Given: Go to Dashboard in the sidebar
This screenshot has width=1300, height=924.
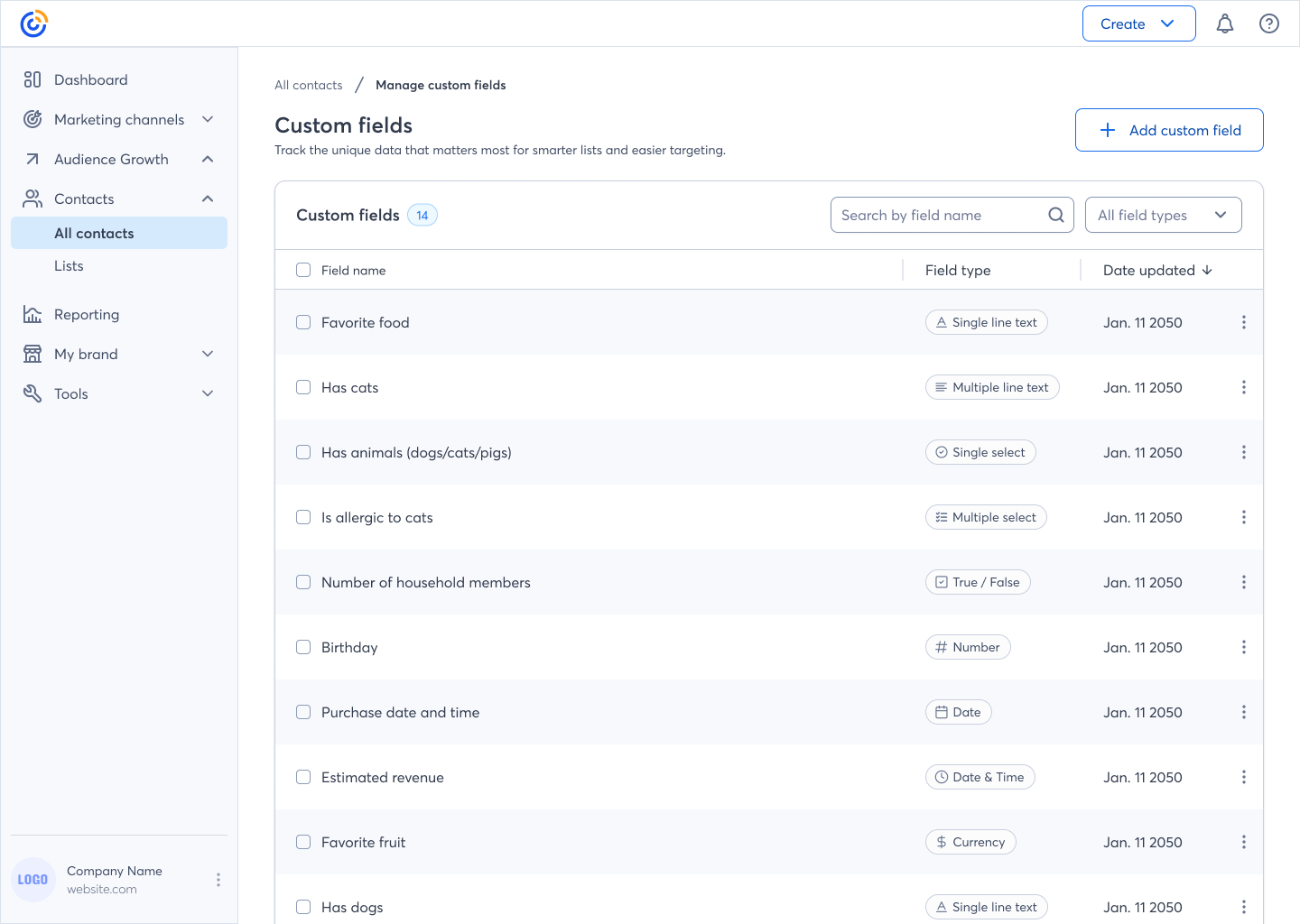Looking at the screenshot, I should [x=90, y=79].
